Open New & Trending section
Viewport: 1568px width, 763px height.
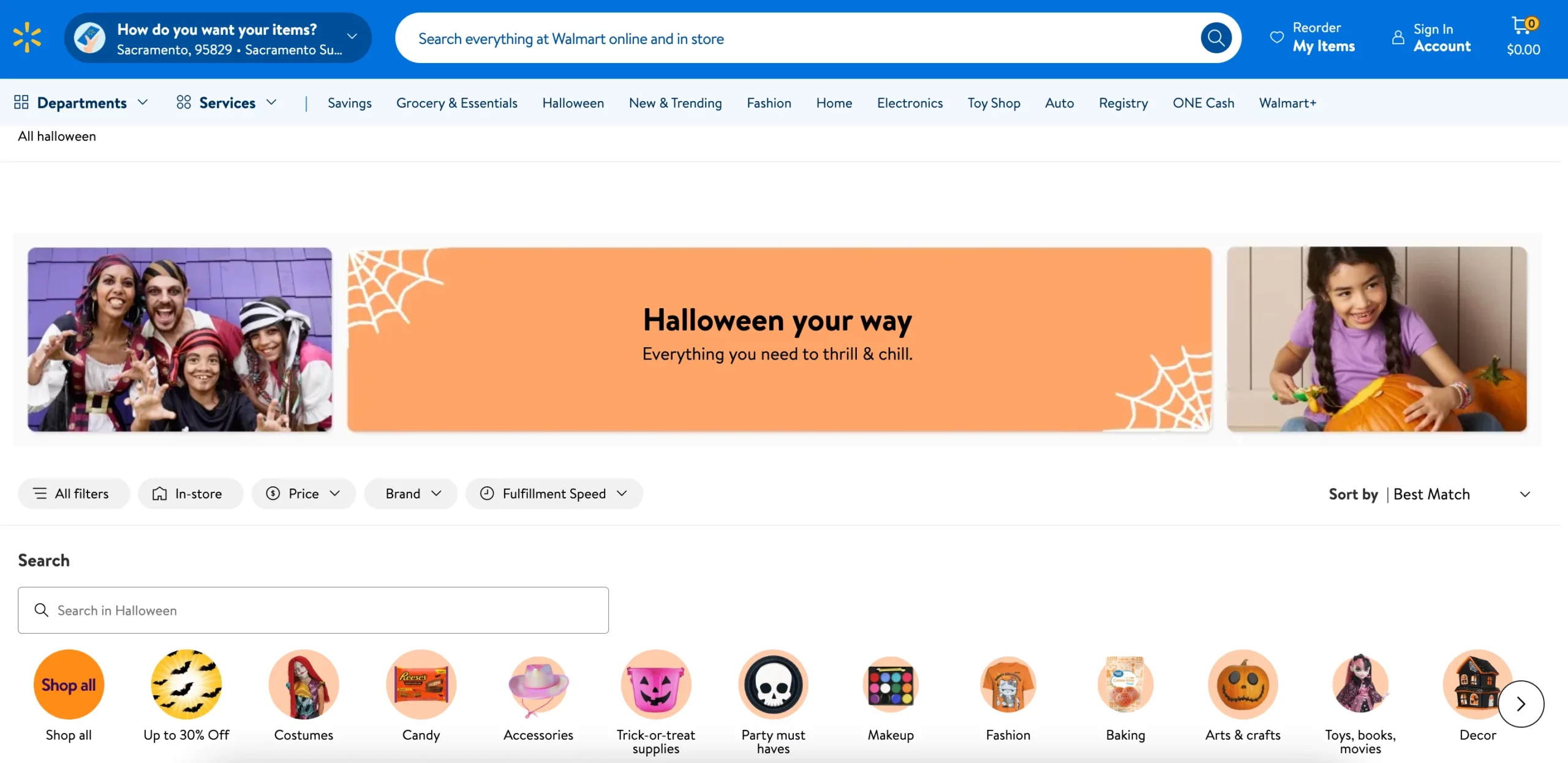pyautogui.click(x=676, y=103)
